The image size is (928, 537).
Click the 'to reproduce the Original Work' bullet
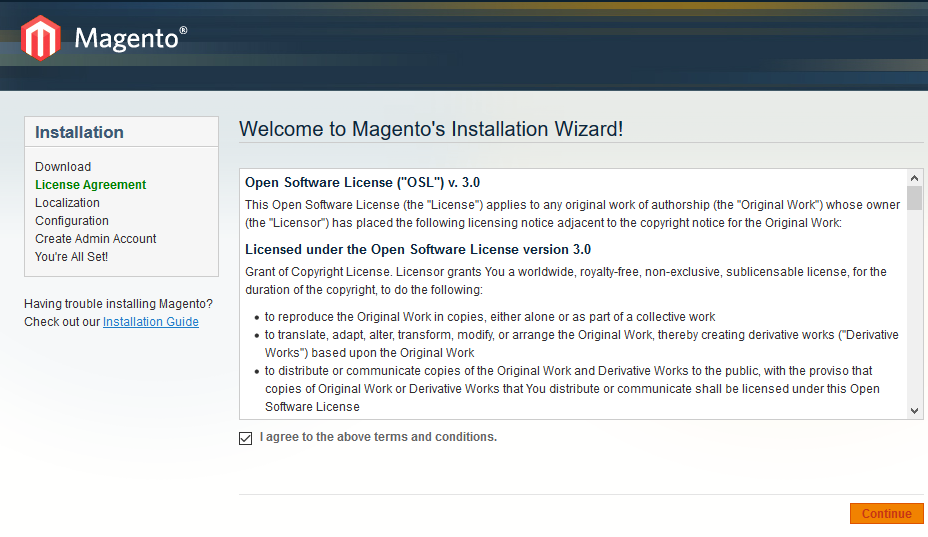pyautogui.click(x=490, y=317)
